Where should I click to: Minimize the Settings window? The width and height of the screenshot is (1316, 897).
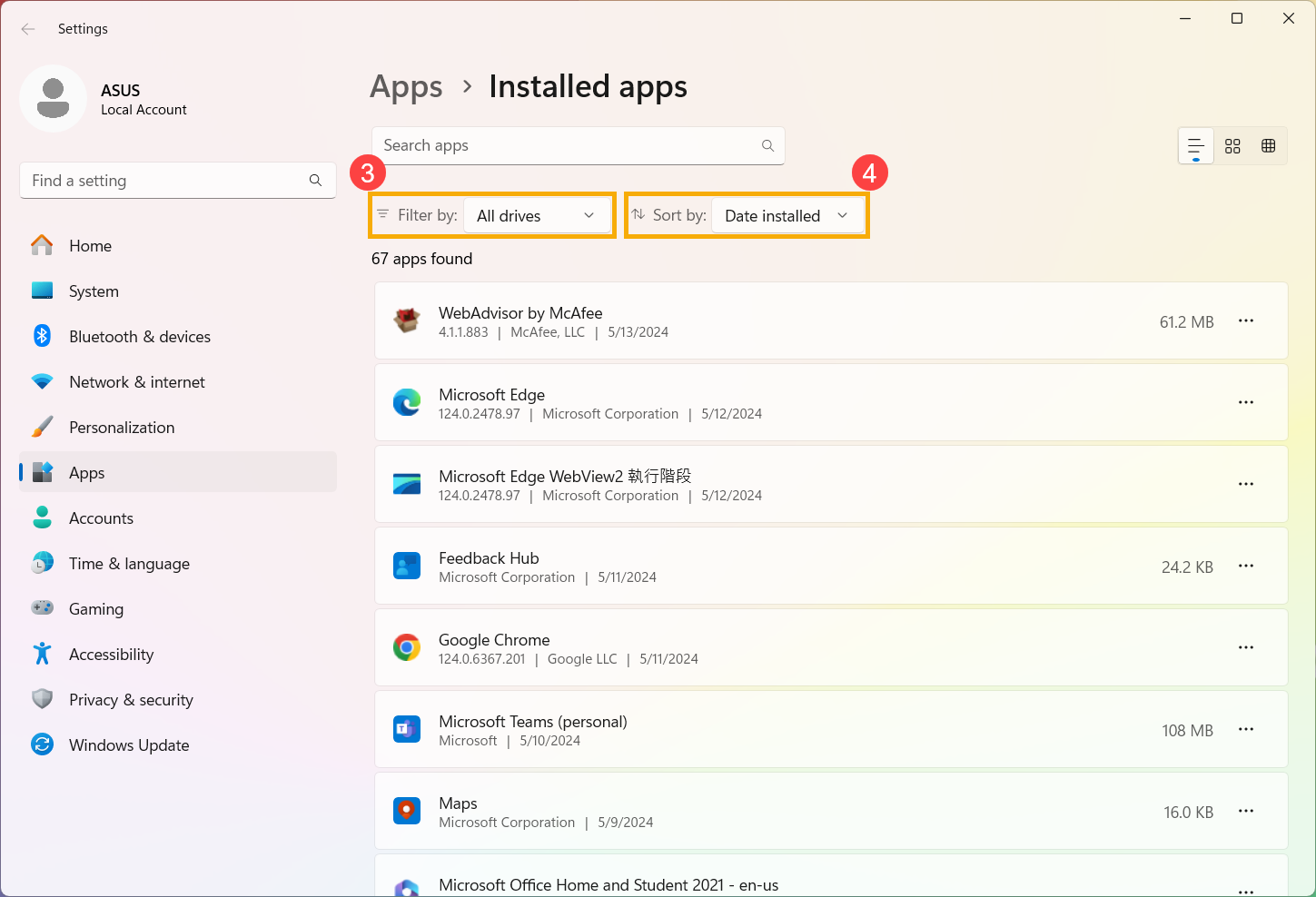[1185, 18]
